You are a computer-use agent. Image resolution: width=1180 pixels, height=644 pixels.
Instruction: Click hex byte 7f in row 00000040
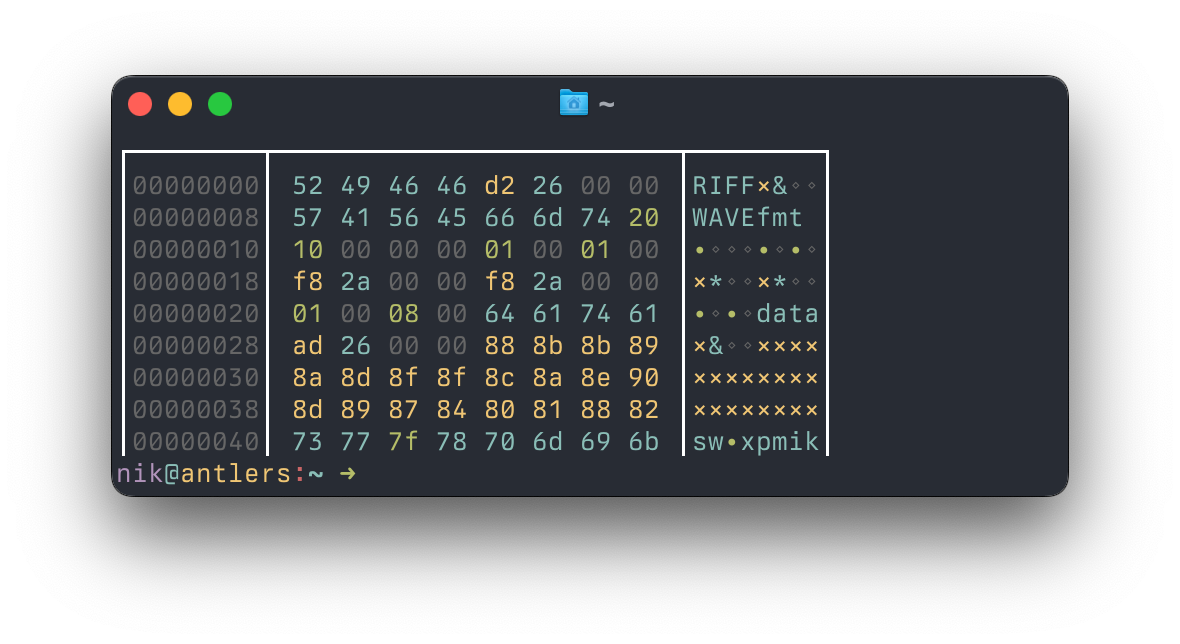coord(403,442)
